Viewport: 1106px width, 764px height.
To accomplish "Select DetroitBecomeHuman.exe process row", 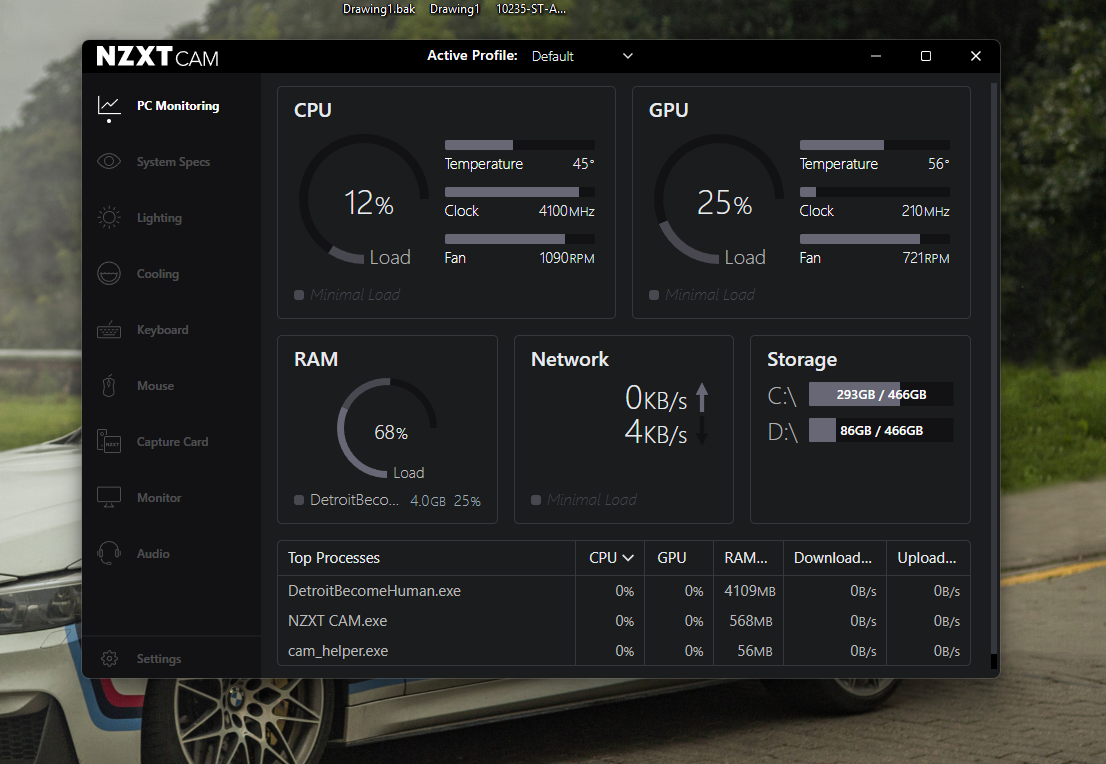I will tap(624, 591).
